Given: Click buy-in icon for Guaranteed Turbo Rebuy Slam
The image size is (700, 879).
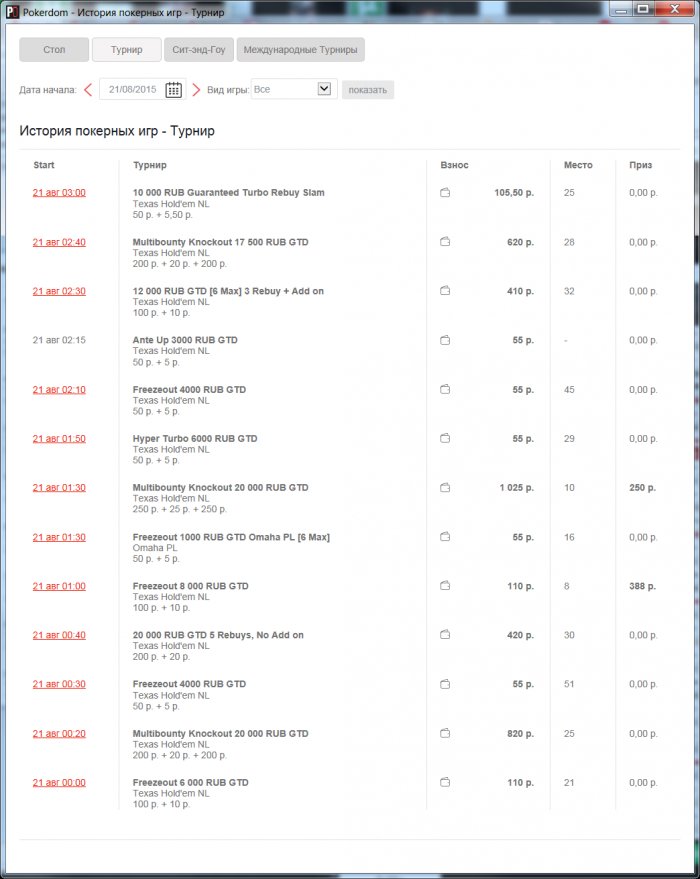Looking at the screenshot, I should click(445, 192).
